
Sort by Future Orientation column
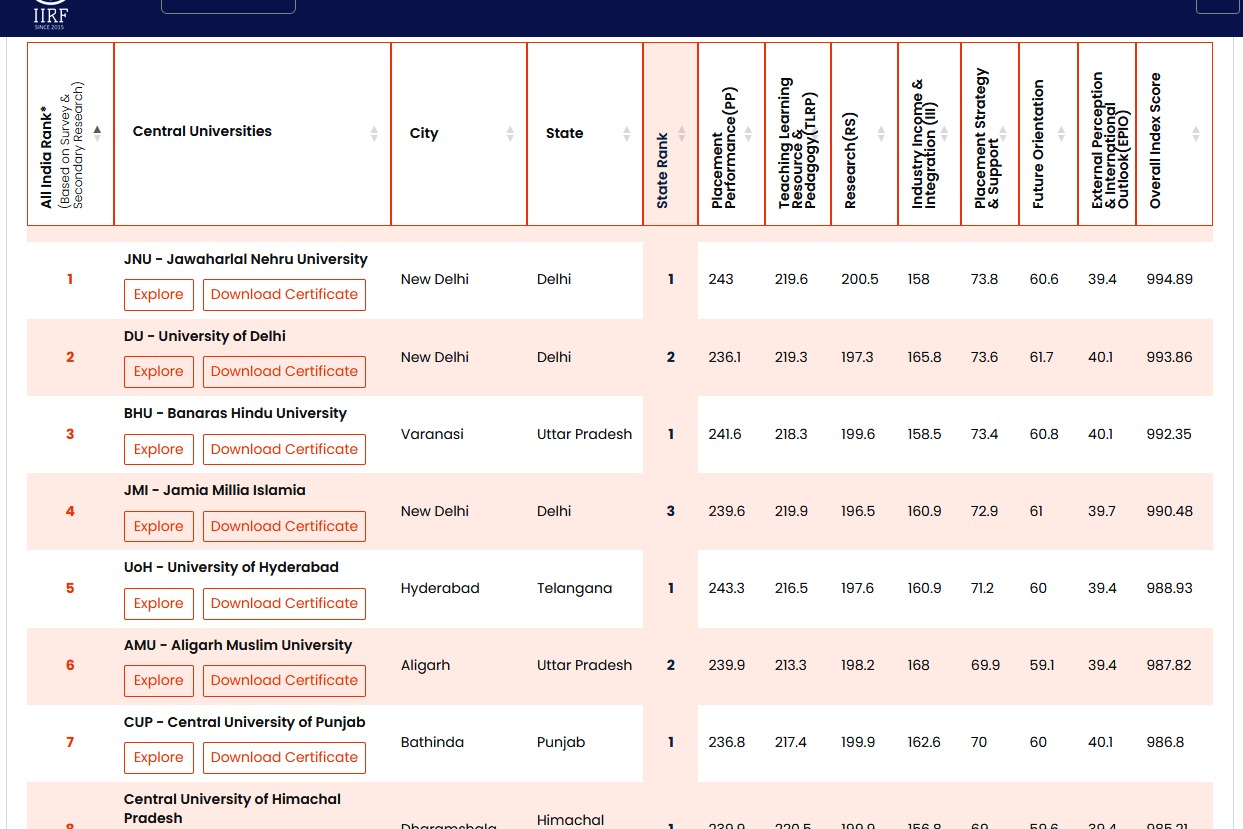(x=1061, y=134)
